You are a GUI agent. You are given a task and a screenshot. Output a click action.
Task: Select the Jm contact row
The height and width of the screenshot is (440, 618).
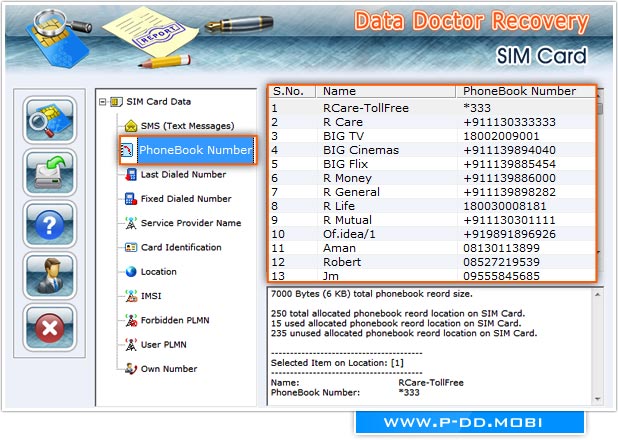click(432, 276)
